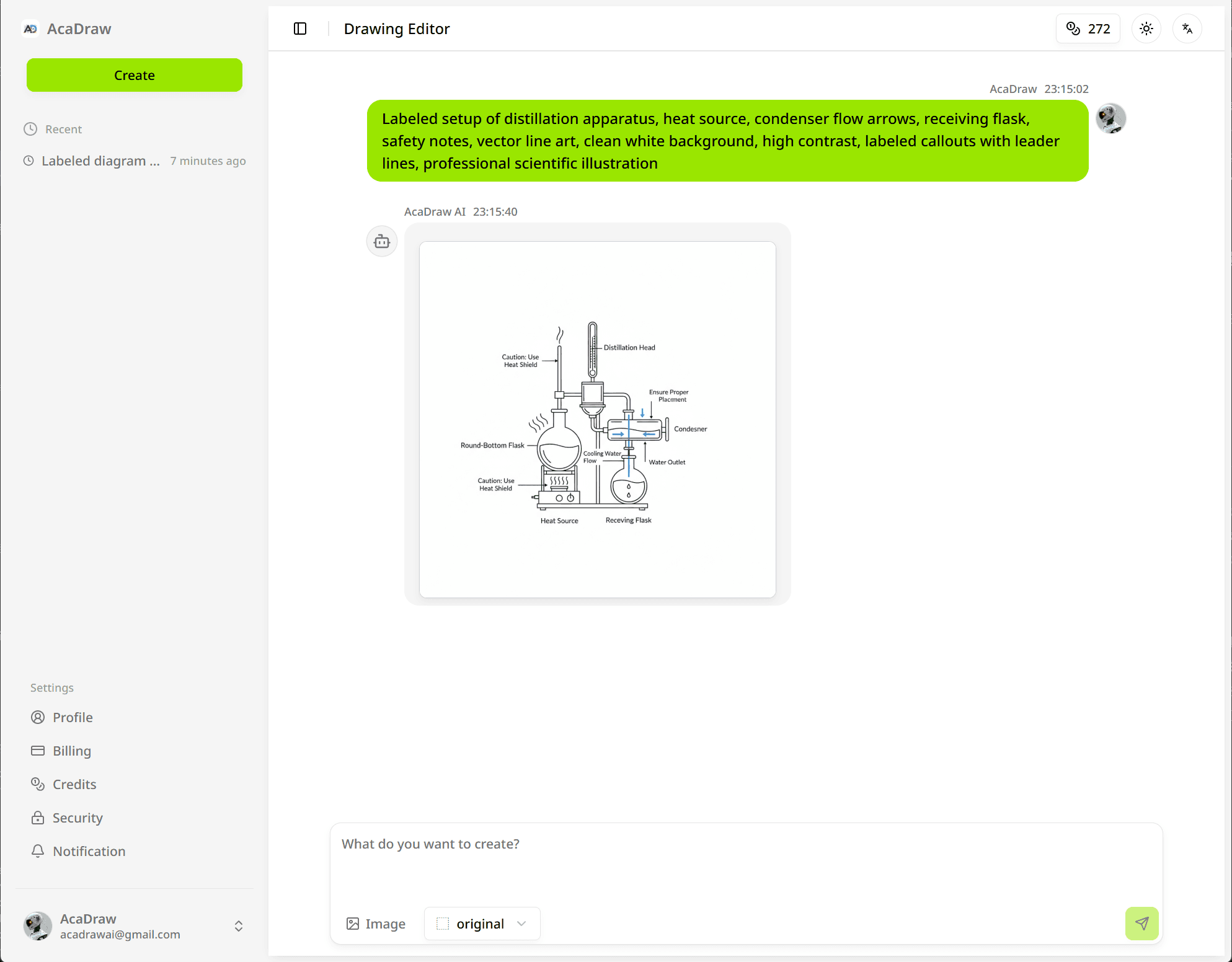This screenshot has width=1232, height=962.
Task: Open the original aspect ratio dropdown
Action: coord(482,924)
